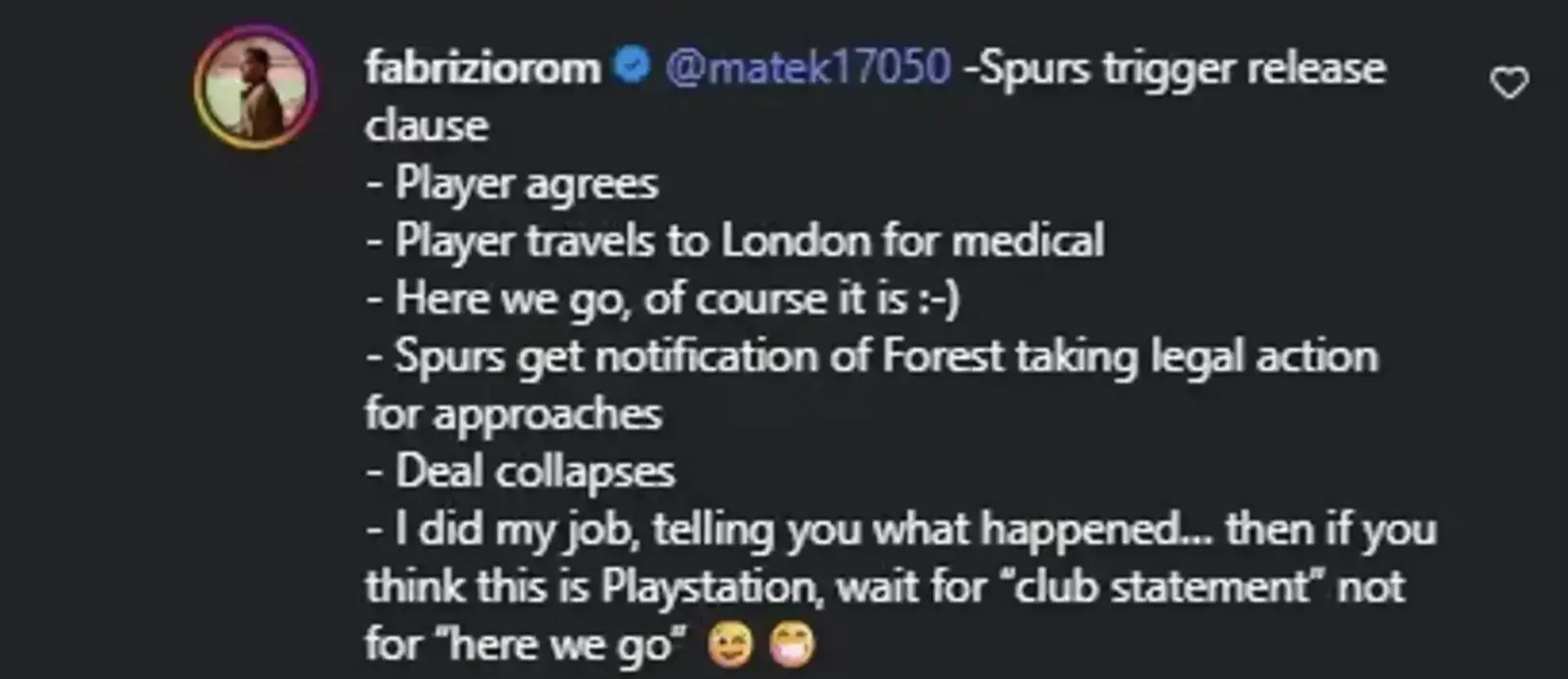Click the "I did my job" line

pos(901,530)
